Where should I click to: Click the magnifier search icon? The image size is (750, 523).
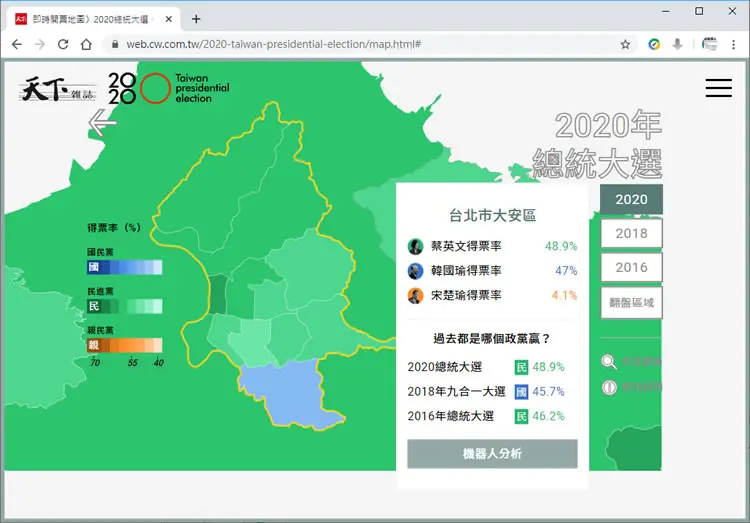pos(609,362)
